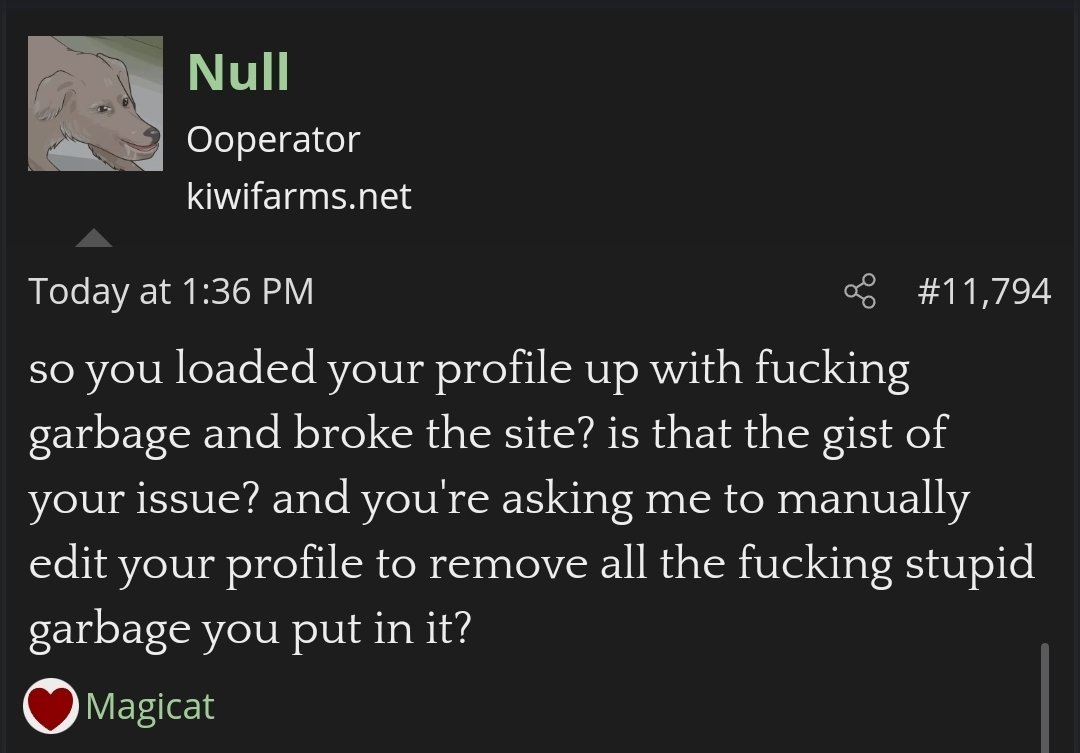This screenshot has height=753, width=1080.
Task: Click the gray triangle arrow below the avatar
Action: pyautogui.click(x=94, y=238)
